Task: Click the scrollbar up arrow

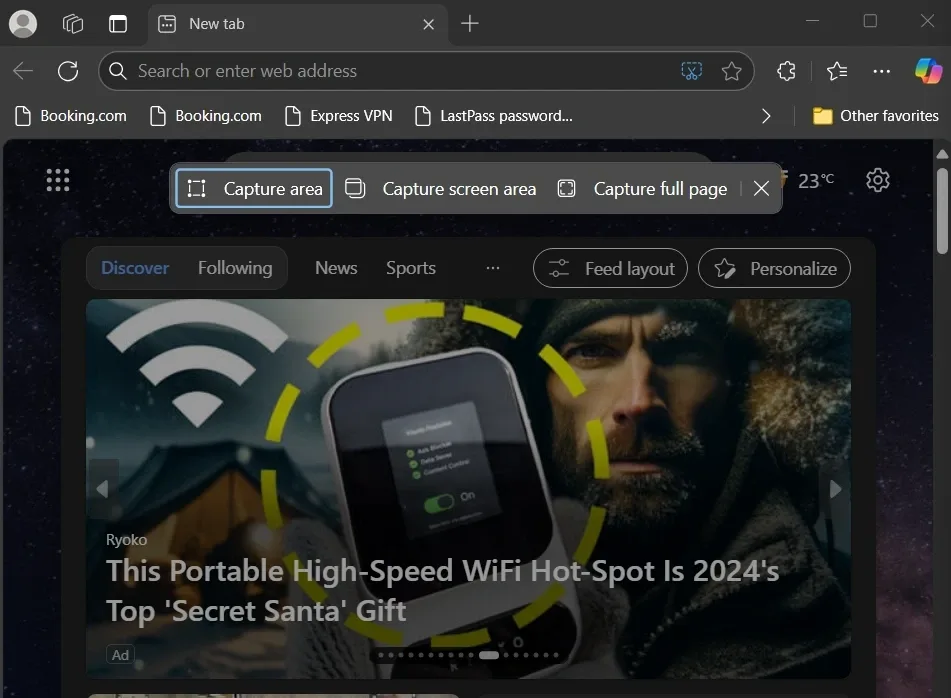Action: [x=942, y=154]
